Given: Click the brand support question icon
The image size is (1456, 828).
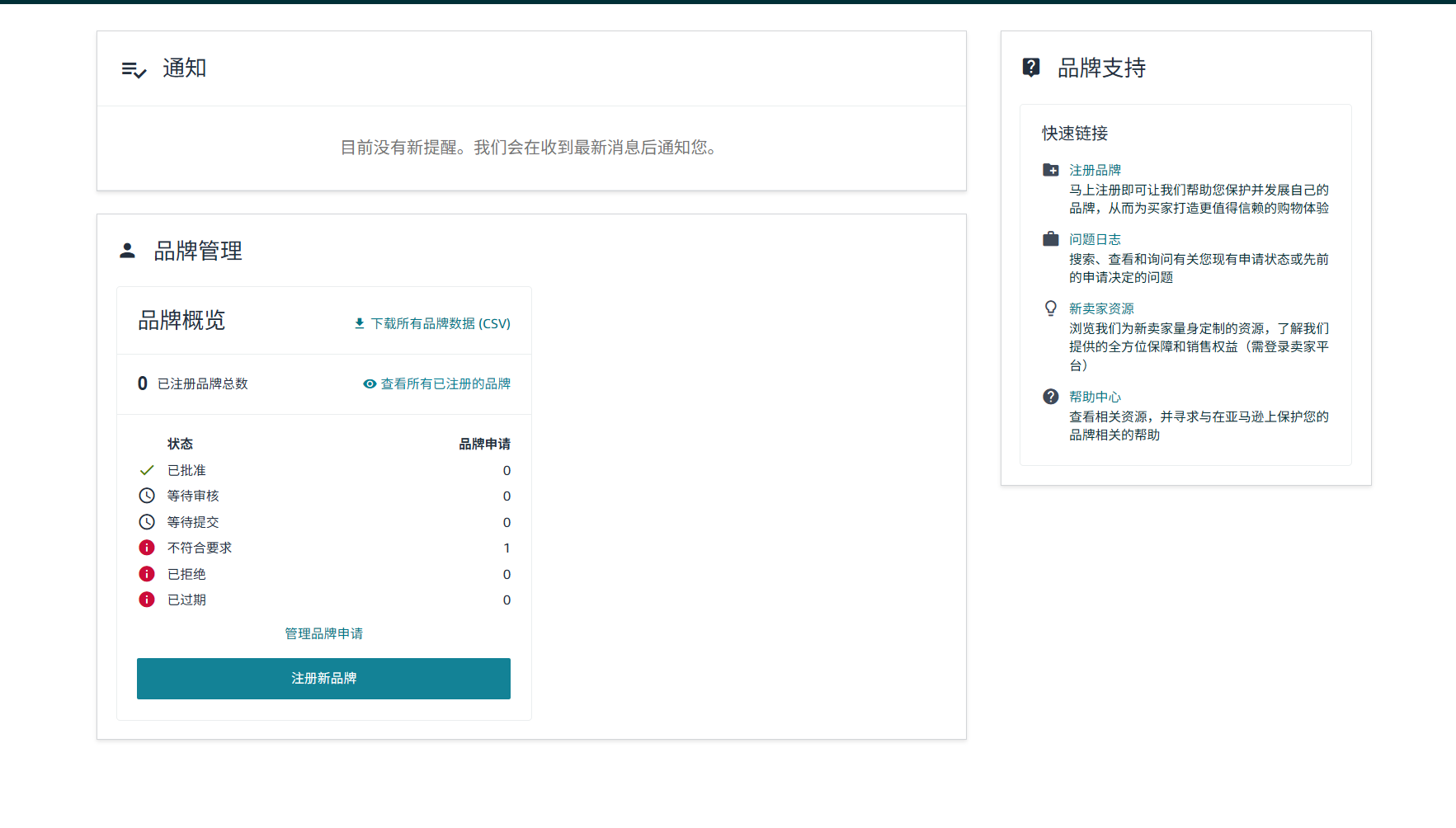Looking at the screenshot, I should pyautogui.click(x=1031, y=68).
